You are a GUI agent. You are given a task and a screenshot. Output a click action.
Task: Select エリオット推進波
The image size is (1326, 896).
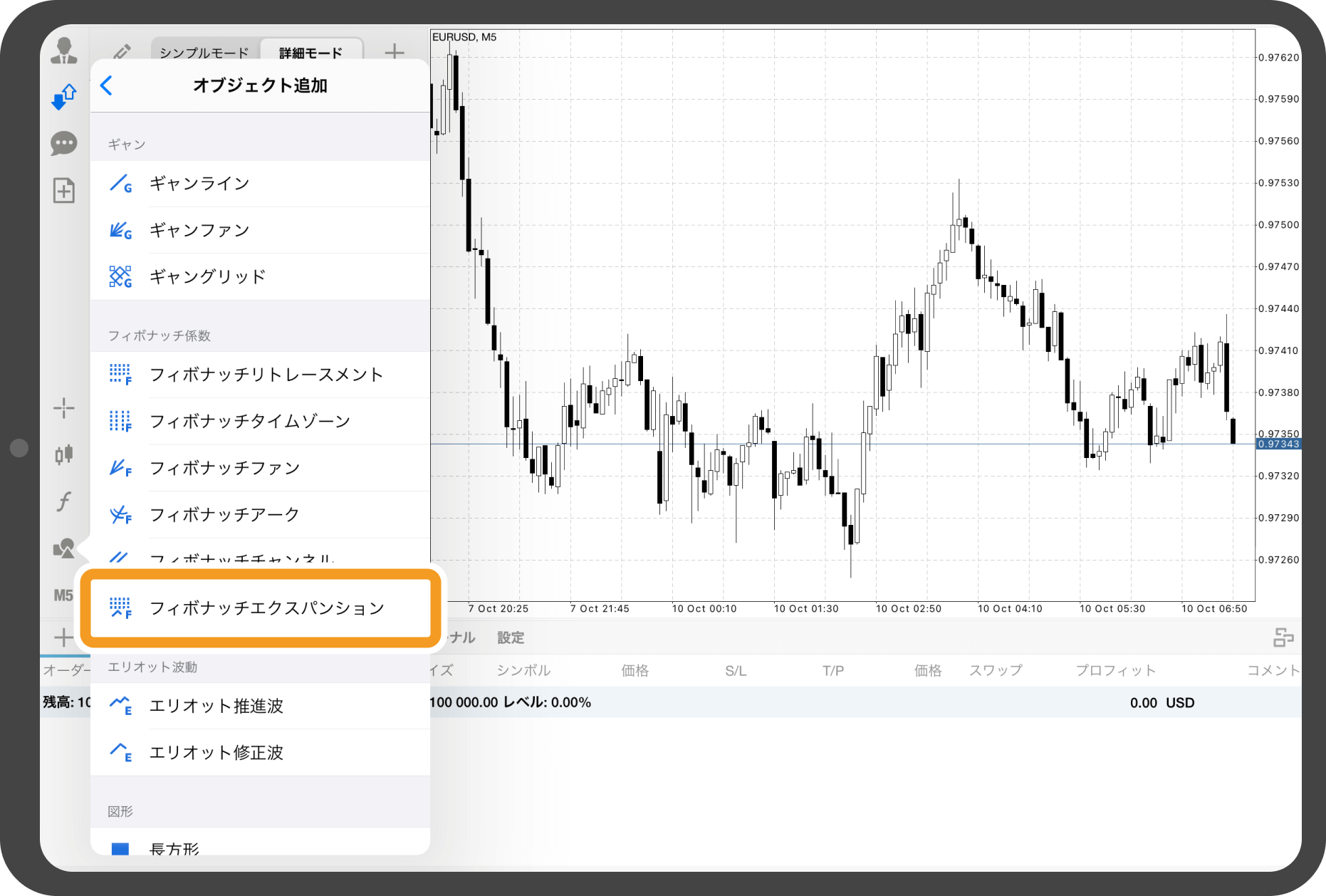pyautogui.click(x=216, y=706)
